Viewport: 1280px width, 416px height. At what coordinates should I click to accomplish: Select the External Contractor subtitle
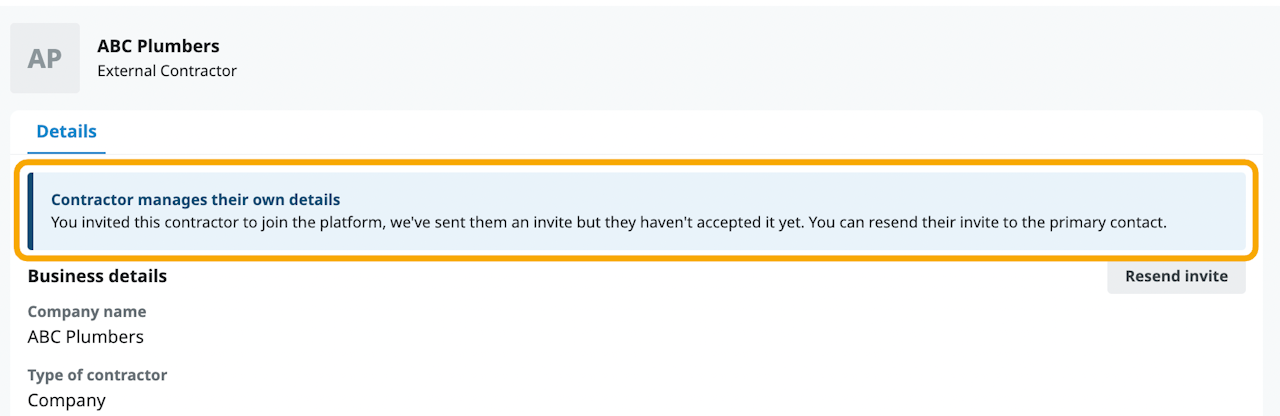click(x=167, y=71)
